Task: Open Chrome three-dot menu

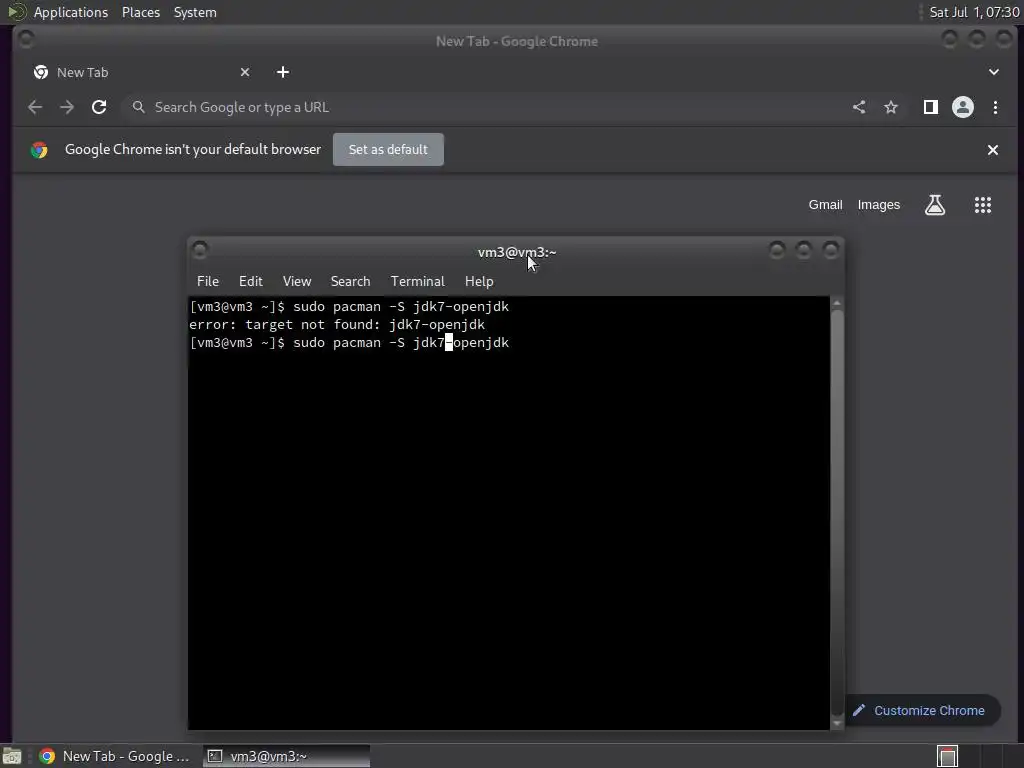Action: click(x=995, y=107)
